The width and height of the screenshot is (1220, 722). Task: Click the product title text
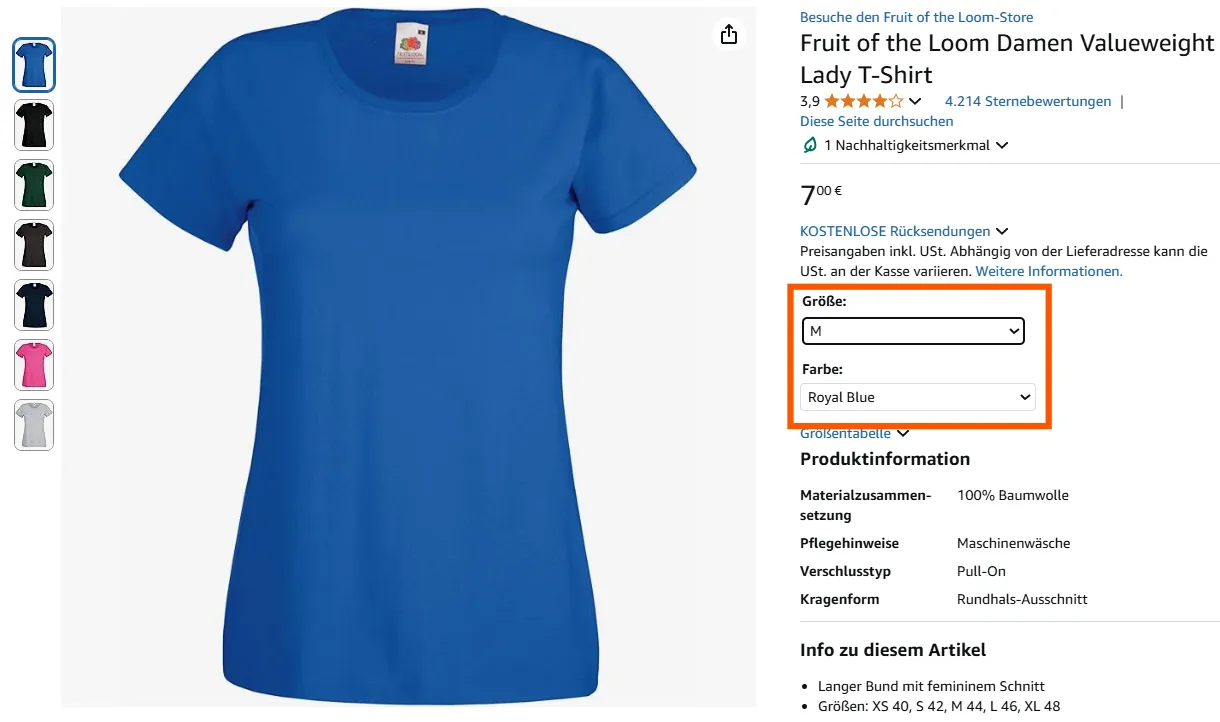1007,58
